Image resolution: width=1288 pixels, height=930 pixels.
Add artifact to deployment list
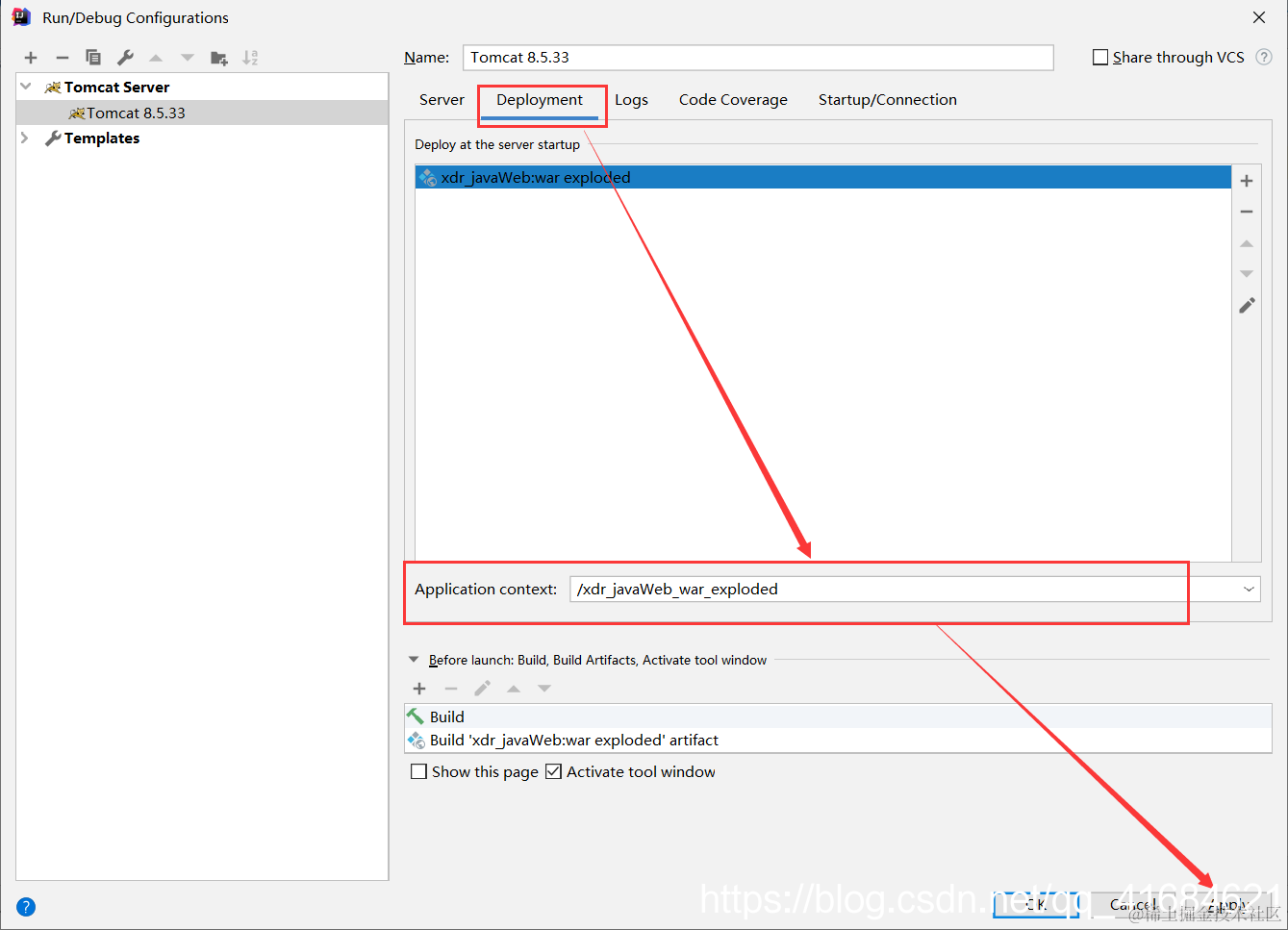1247,181
